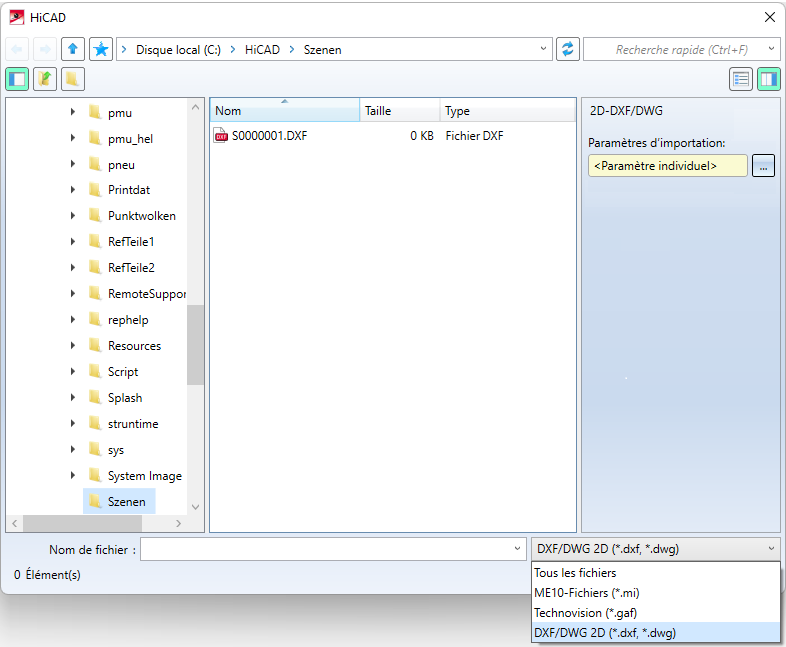The height and width of the screenshot is (647, 786).
Task: Click plain folder icon in second toolbar row
Action: tap(73, 79)
